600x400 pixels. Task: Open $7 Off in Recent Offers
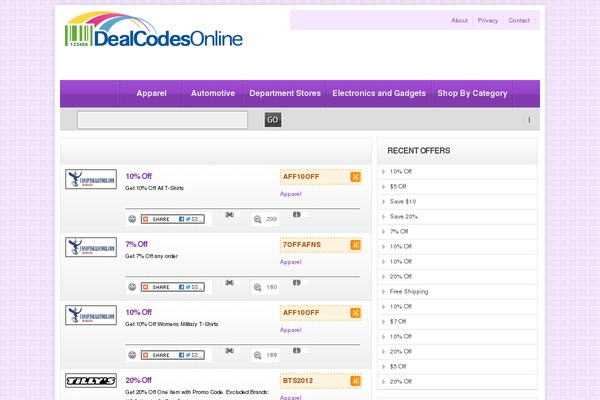tap(398, 322)
